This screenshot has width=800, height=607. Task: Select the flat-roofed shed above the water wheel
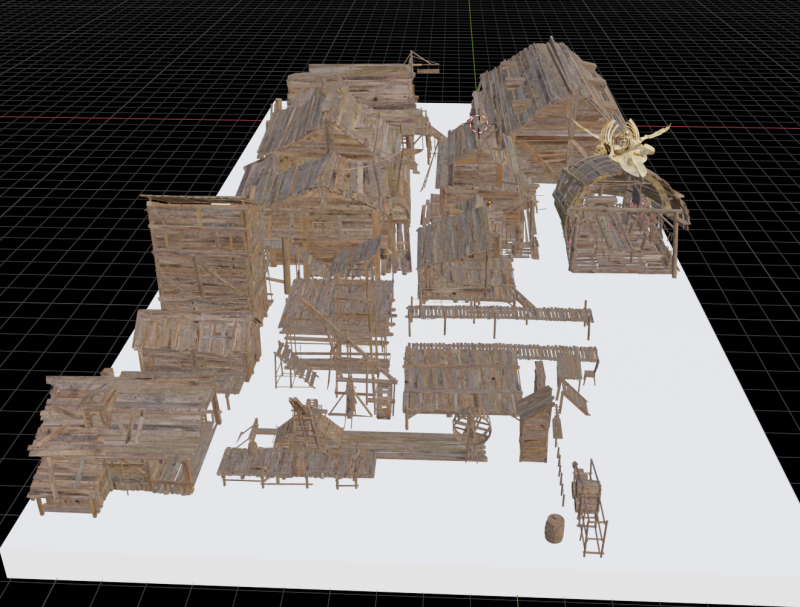coord(462,375)
